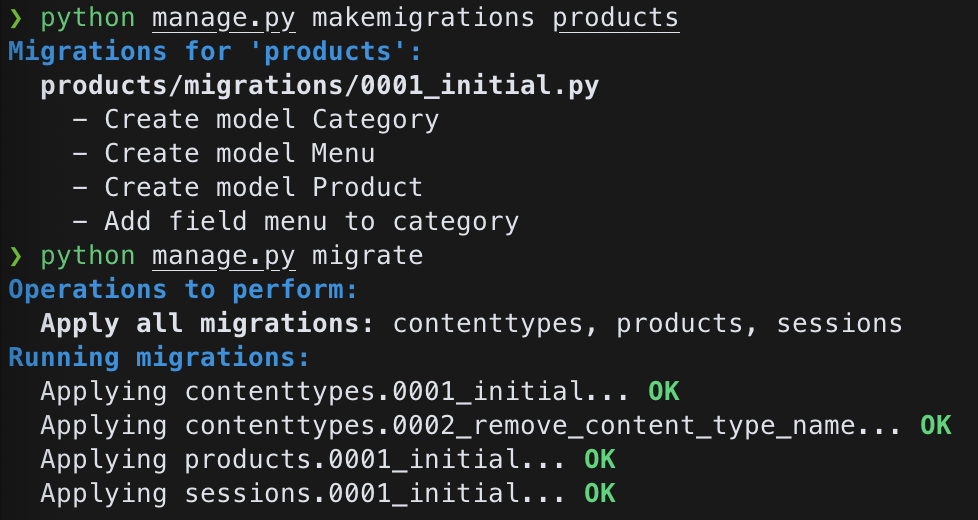This screenshot has height=520, width=978.
Task: Click 'Add field menu to category' line
Action: pos(296,221)
